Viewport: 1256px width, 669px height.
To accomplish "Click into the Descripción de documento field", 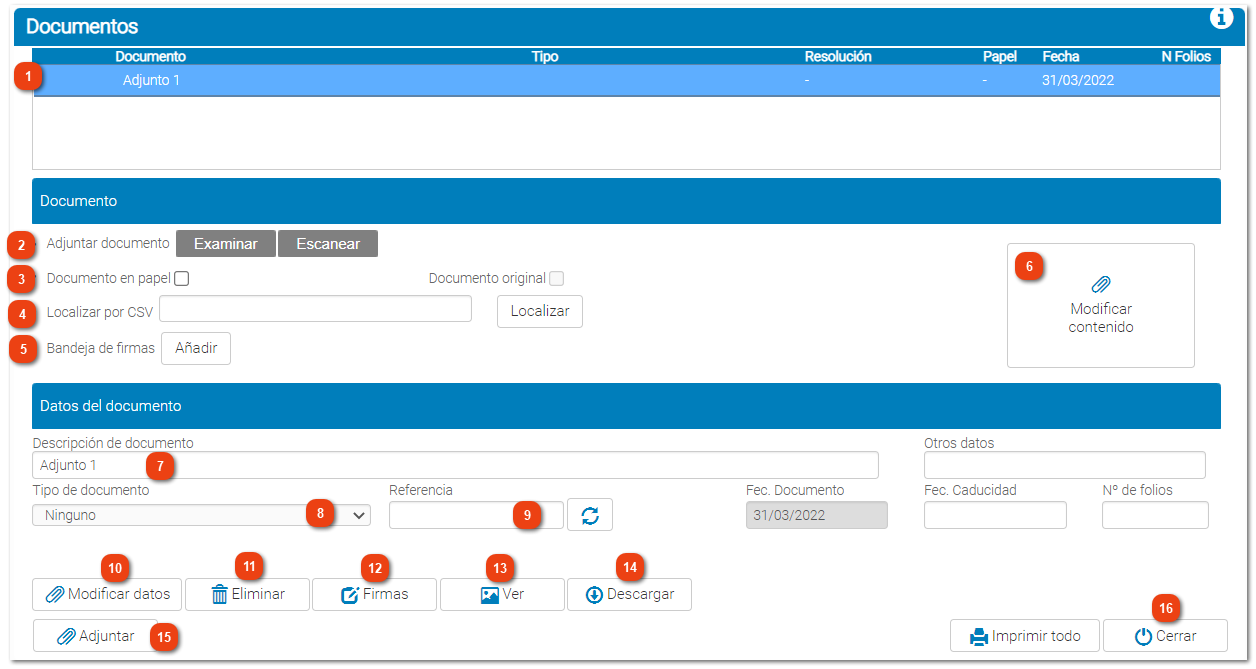I will pyautogui.click(x=455, y=465).
